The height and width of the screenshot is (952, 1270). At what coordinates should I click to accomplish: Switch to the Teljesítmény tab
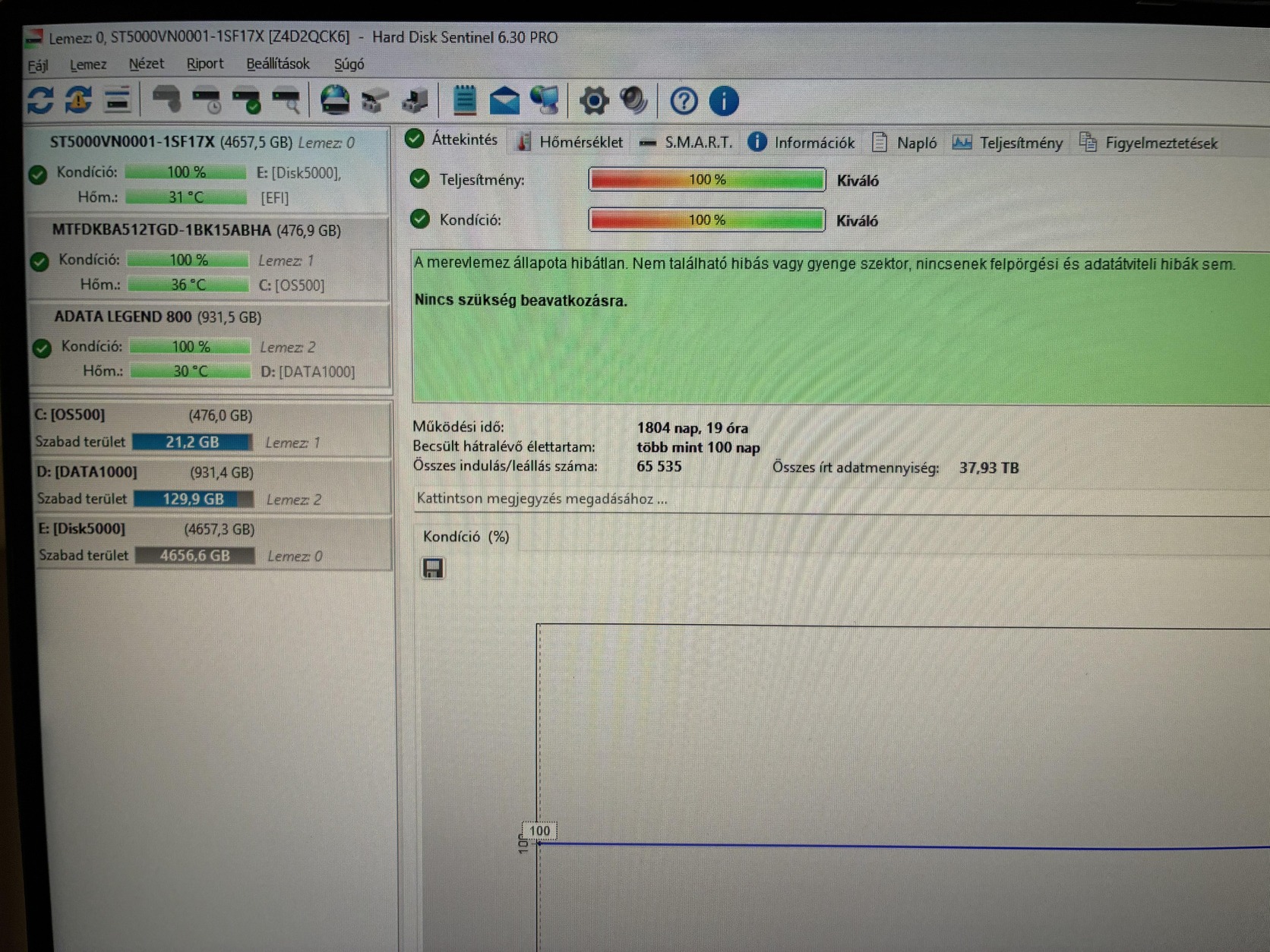click(1008, 143)
